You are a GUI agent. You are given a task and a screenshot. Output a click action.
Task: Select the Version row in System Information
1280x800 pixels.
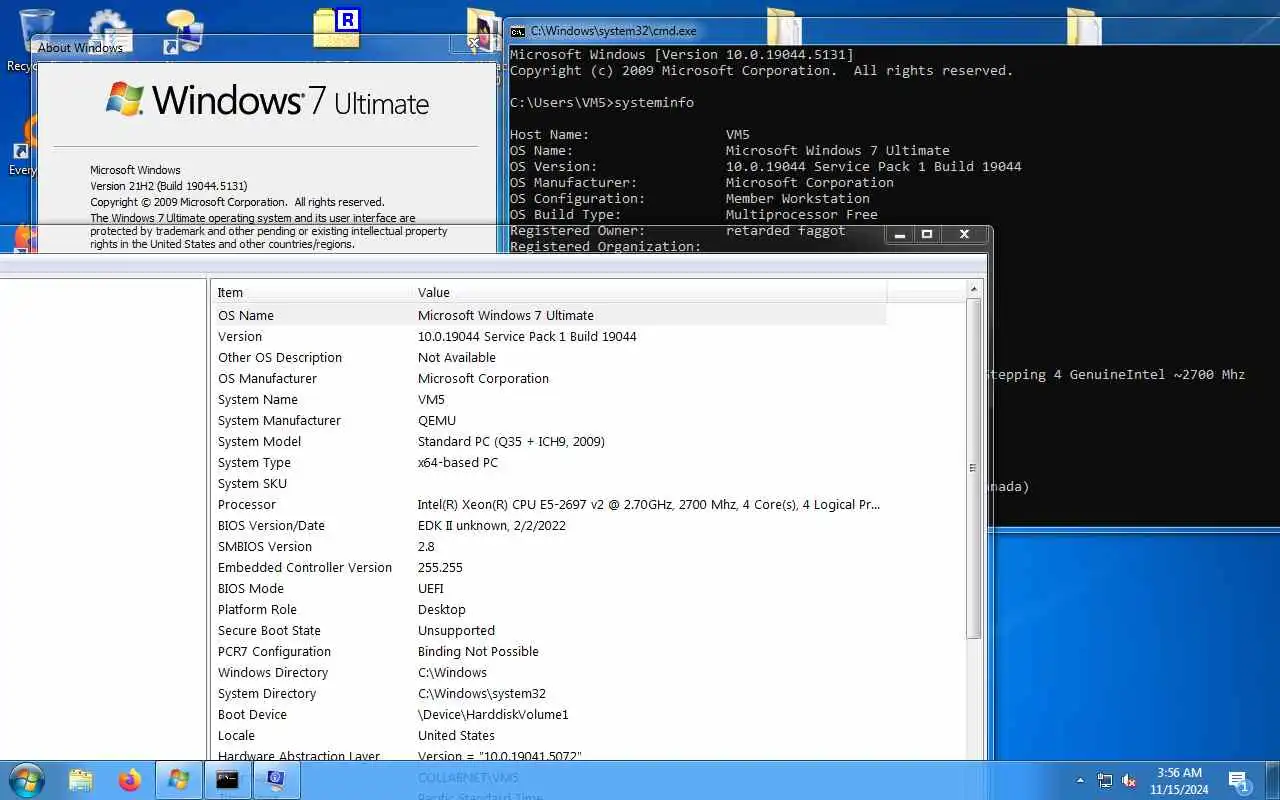pyautogui.click(x=549, y=336)
